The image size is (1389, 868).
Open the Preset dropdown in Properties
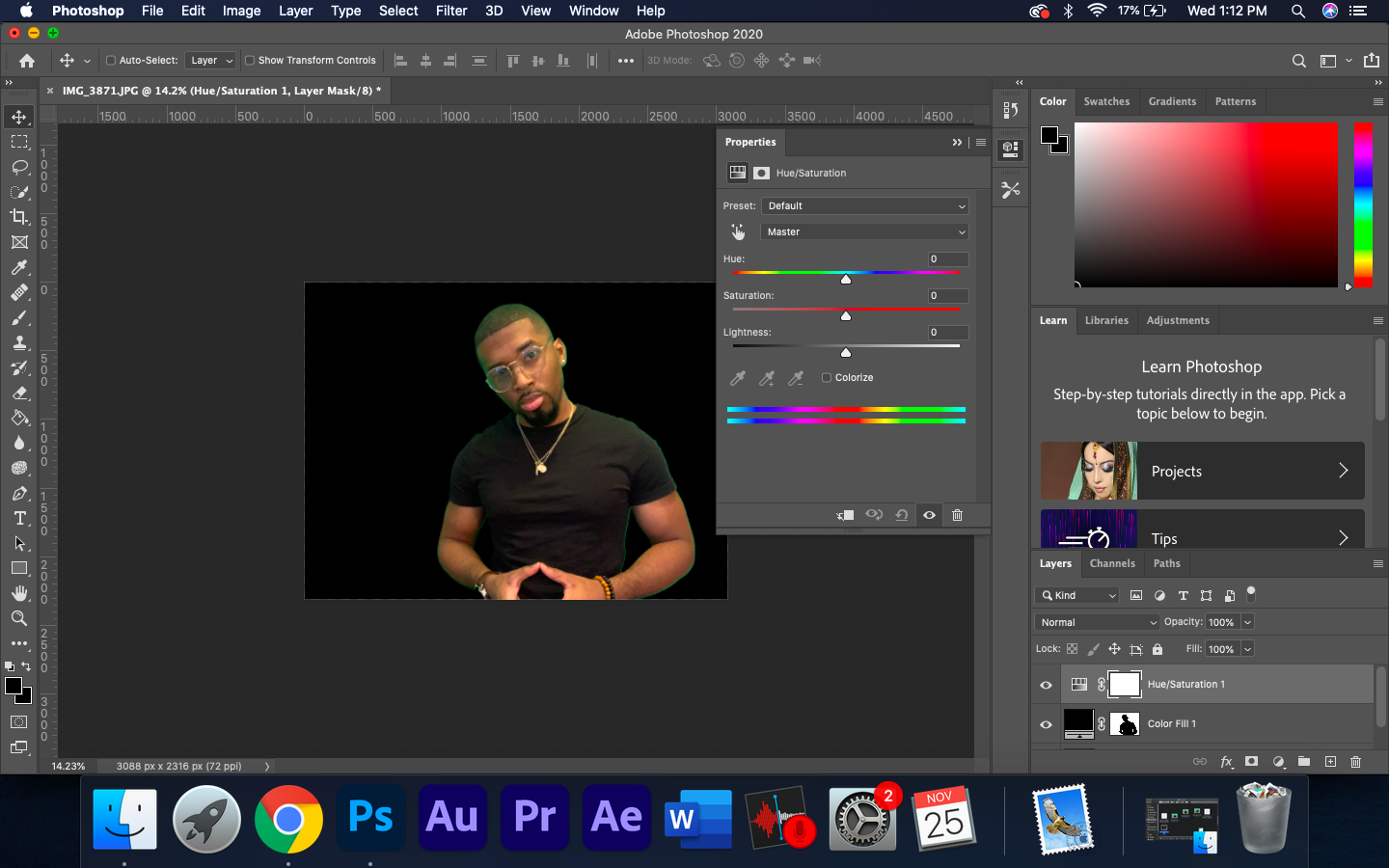(864, 205)
